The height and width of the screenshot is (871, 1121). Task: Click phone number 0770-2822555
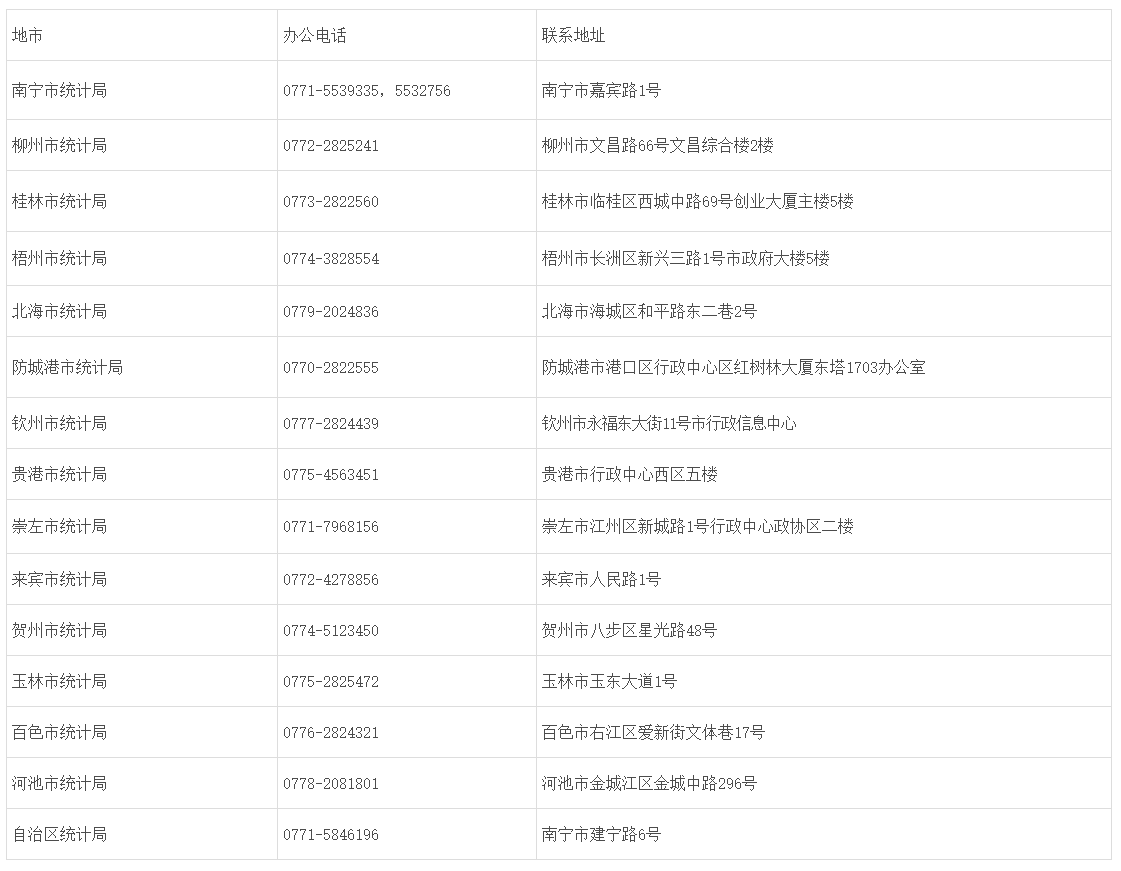tap(331, 368)
